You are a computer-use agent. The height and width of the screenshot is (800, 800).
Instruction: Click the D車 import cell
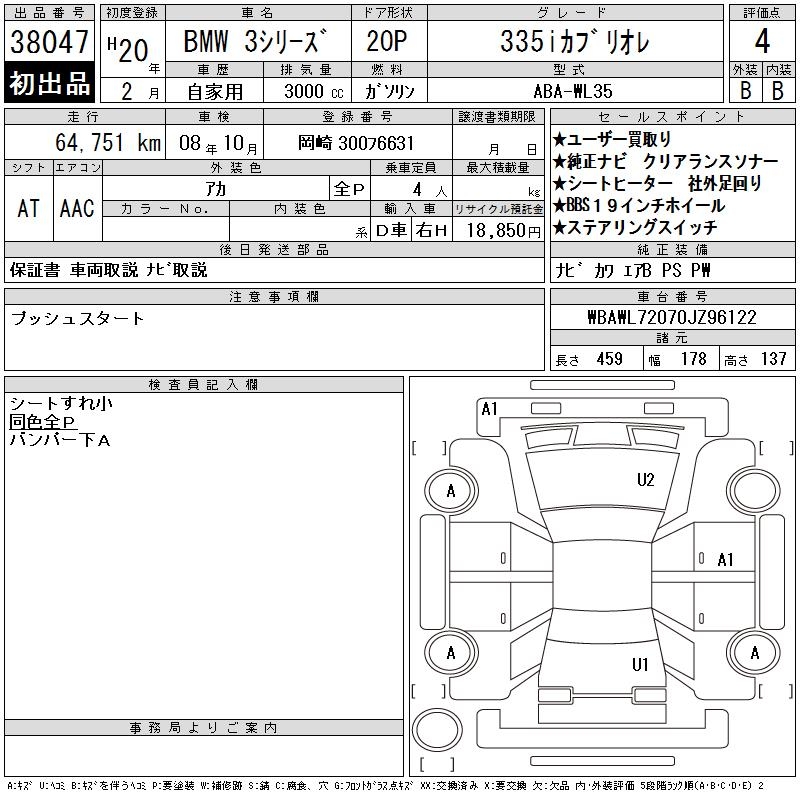coord(391,231)
